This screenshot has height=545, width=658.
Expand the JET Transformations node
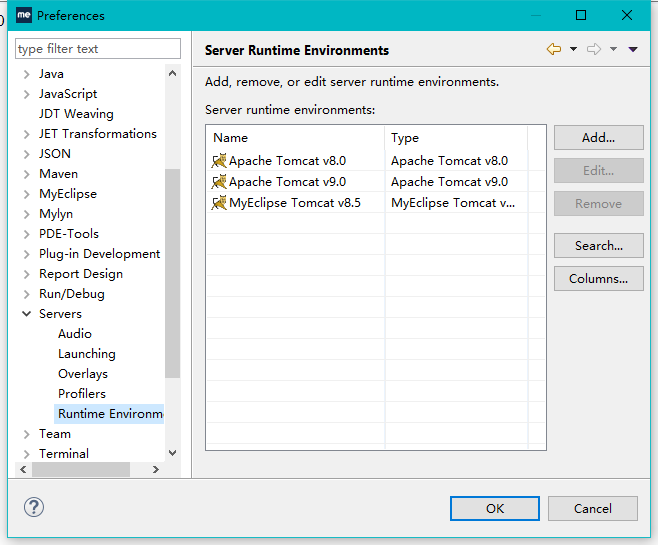[x=26, y=134]
